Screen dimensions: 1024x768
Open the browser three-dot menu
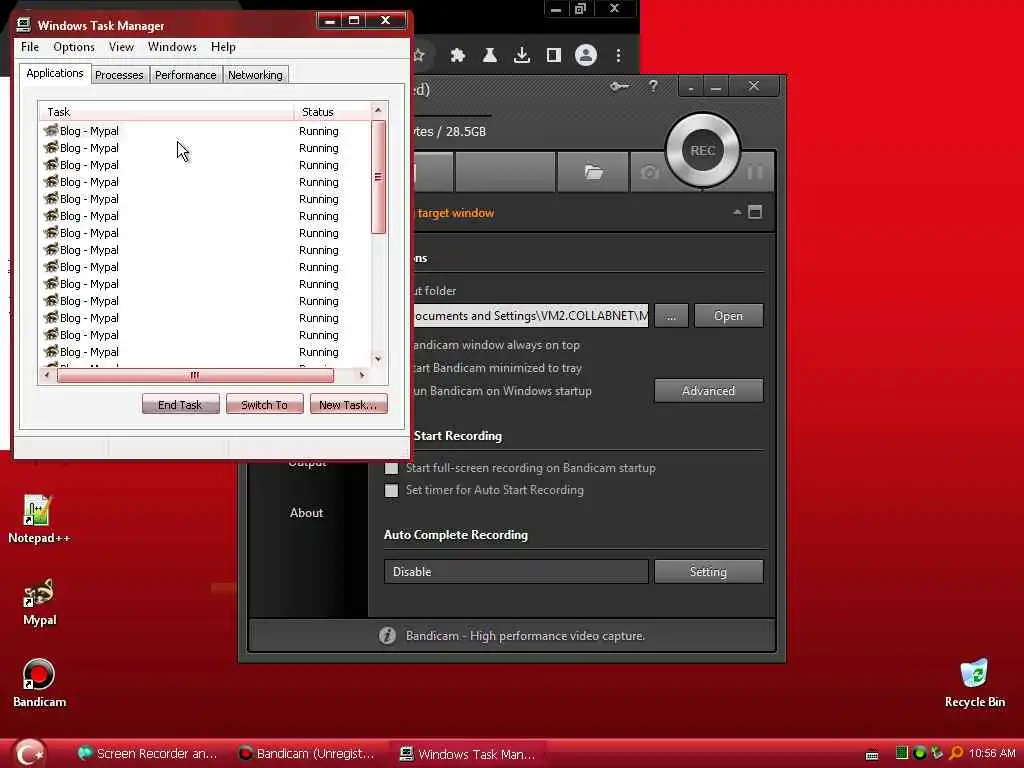pyautogui.click(x=618, y=55)
